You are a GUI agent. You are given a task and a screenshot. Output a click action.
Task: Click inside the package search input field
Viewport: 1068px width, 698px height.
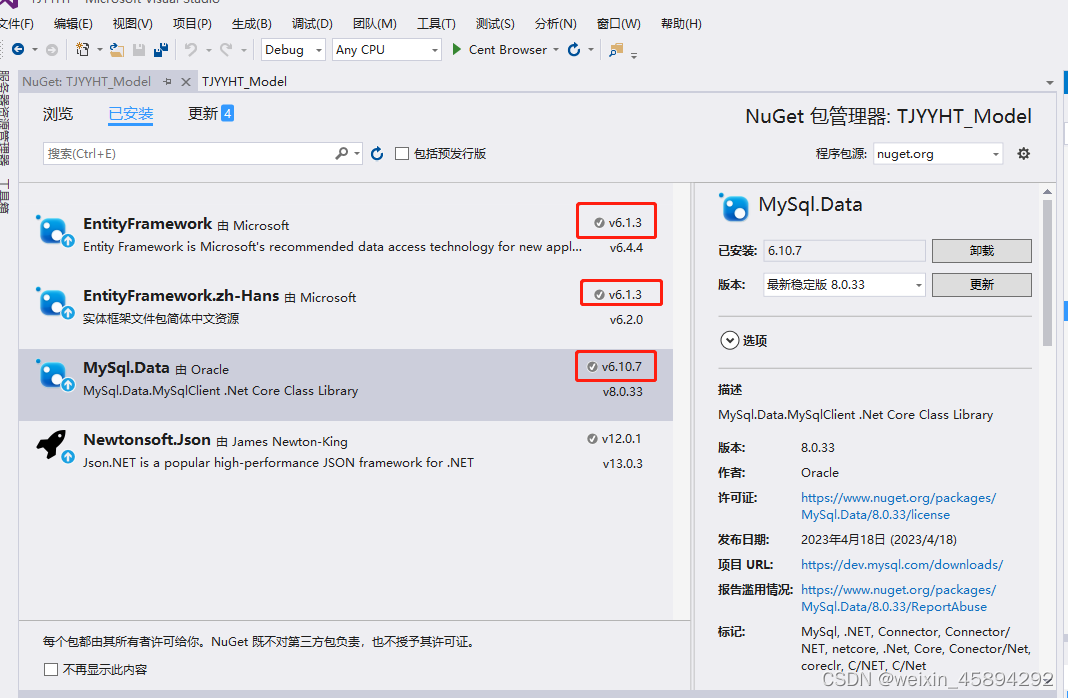pyautogui.click(x=180, y=153)
